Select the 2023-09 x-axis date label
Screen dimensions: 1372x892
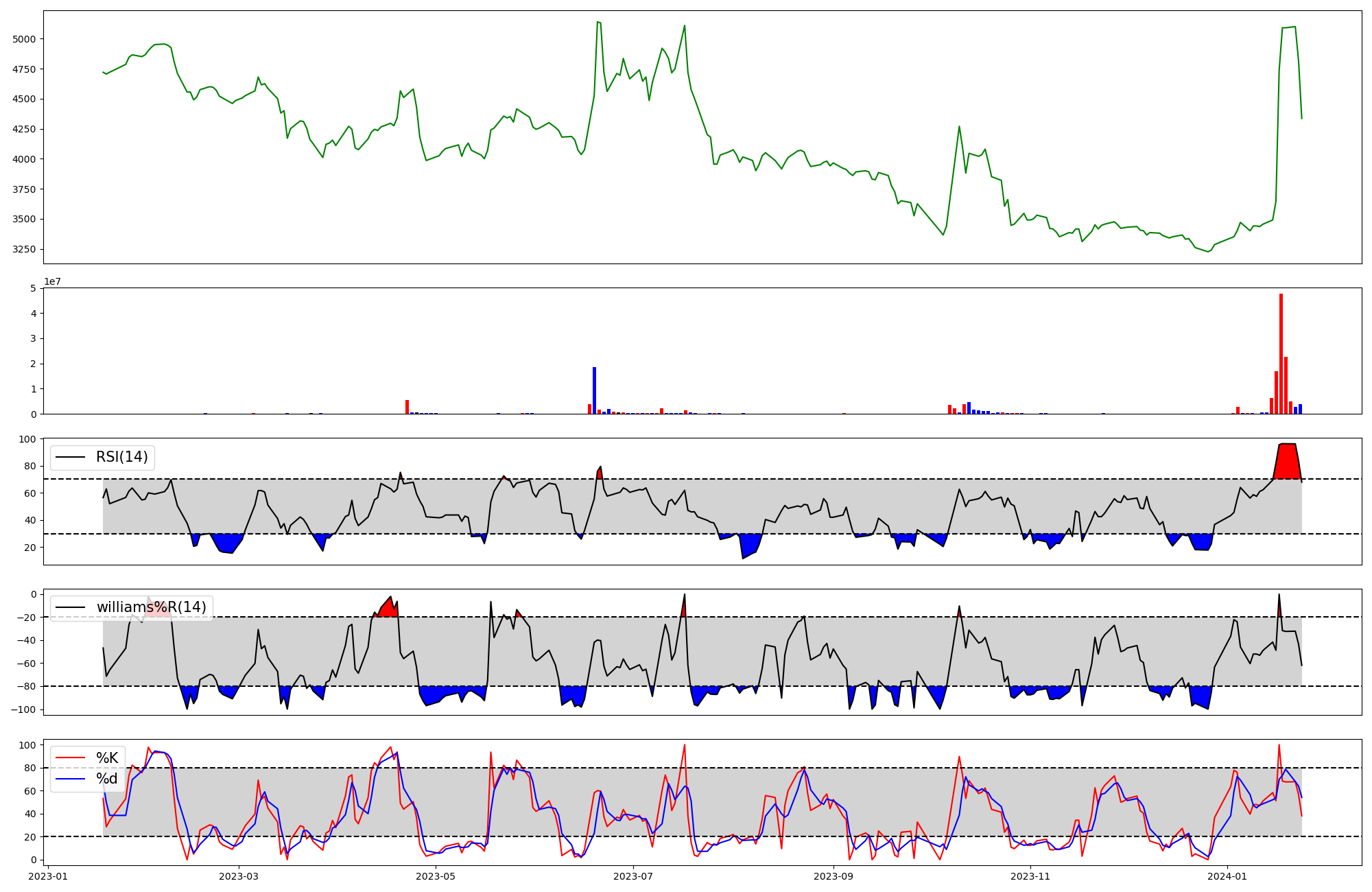tap(833, 876)
